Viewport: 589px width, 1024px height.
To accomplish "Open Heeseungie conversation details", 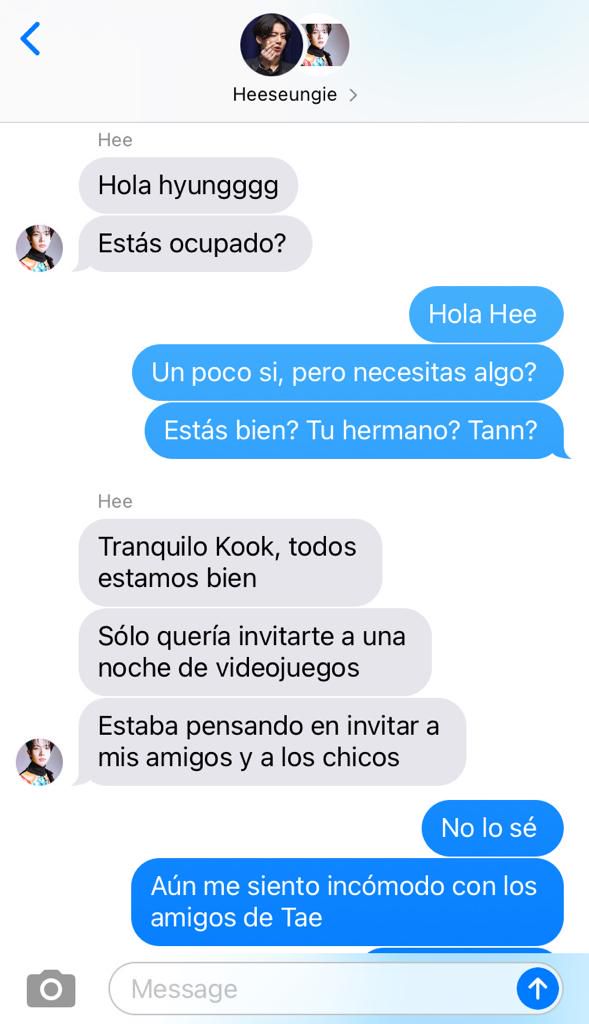I will click(285, 95).
